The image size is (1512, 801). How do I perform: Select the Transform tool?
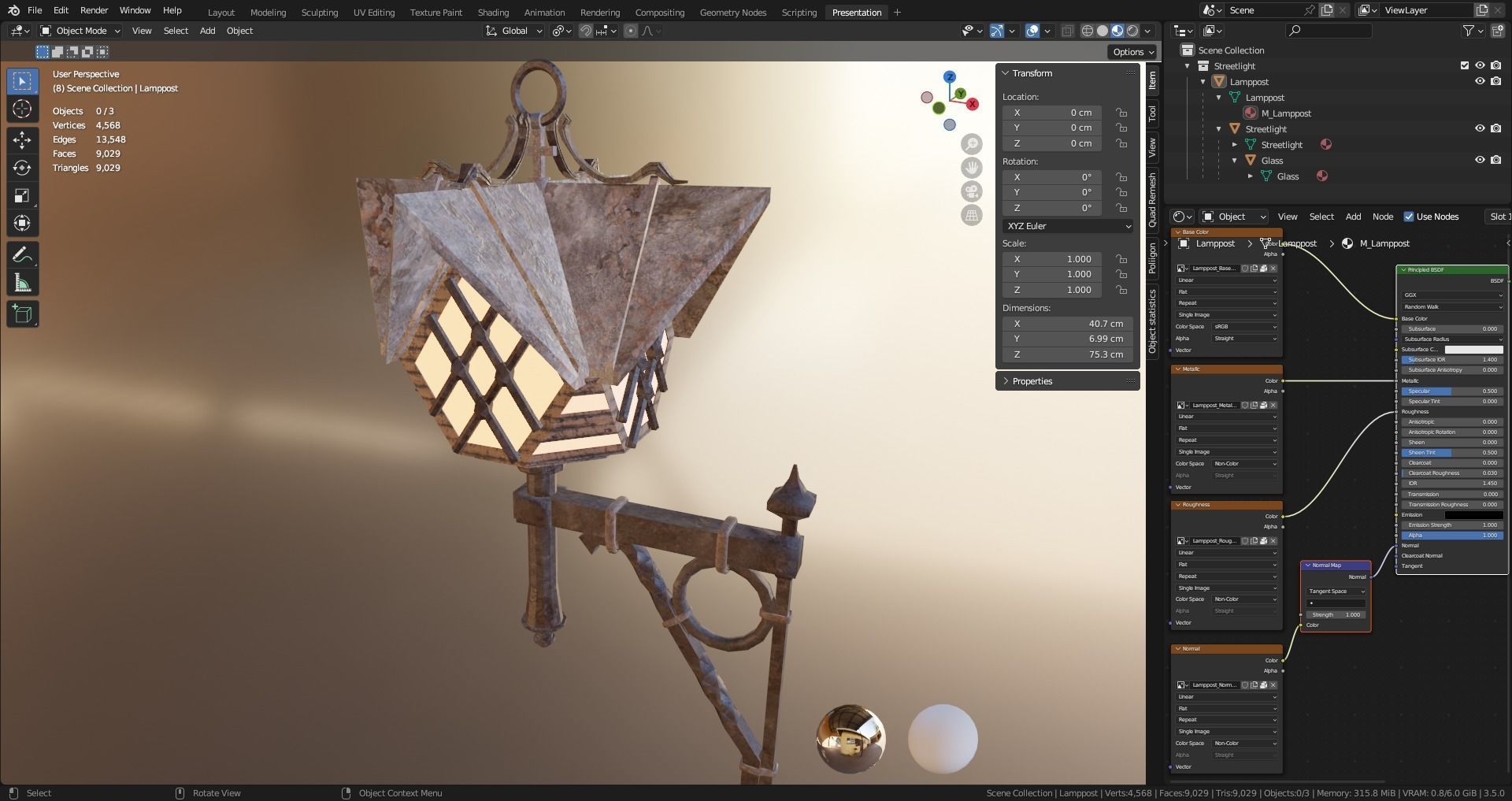tap(22, 223)
